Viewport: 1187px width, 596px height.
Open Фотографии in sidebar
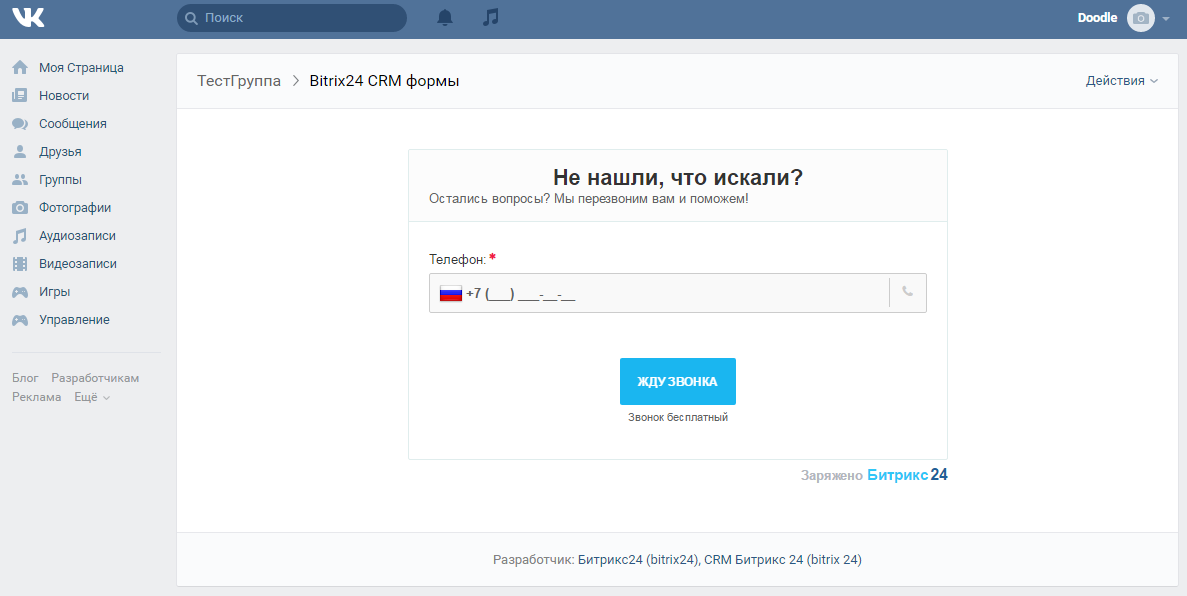(75, 208)
